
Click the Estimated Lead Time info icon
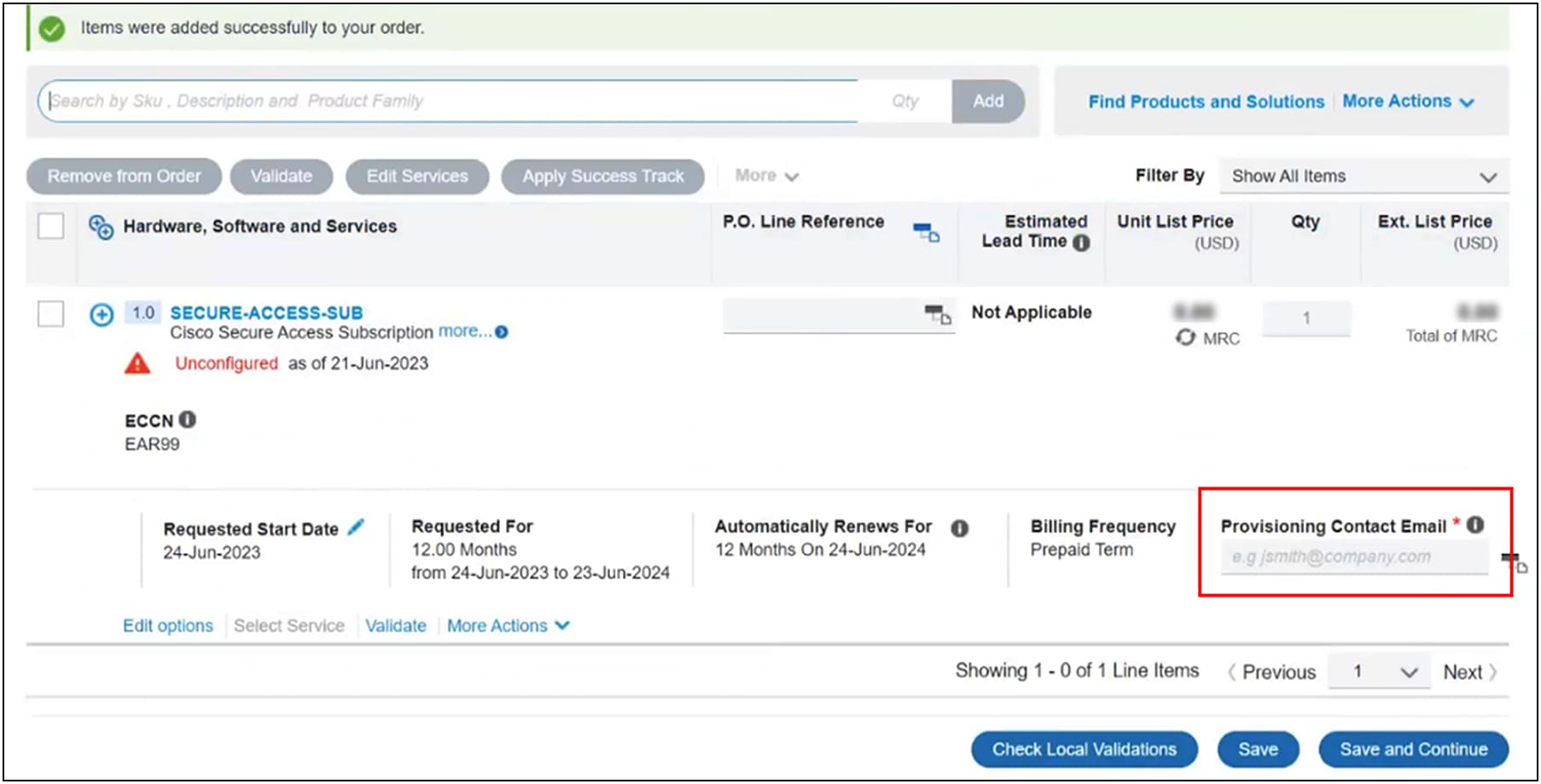(x=1081, y=243)
